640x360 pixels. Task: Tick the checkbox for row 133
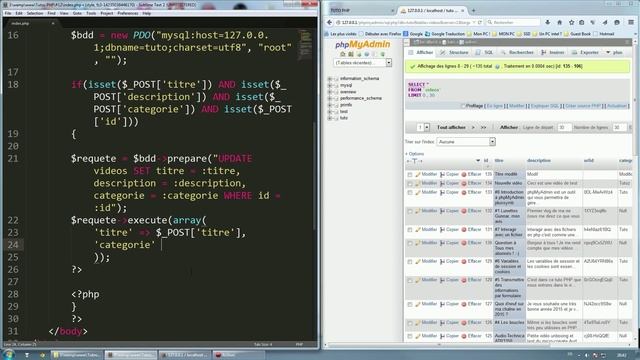pos(410,193)
